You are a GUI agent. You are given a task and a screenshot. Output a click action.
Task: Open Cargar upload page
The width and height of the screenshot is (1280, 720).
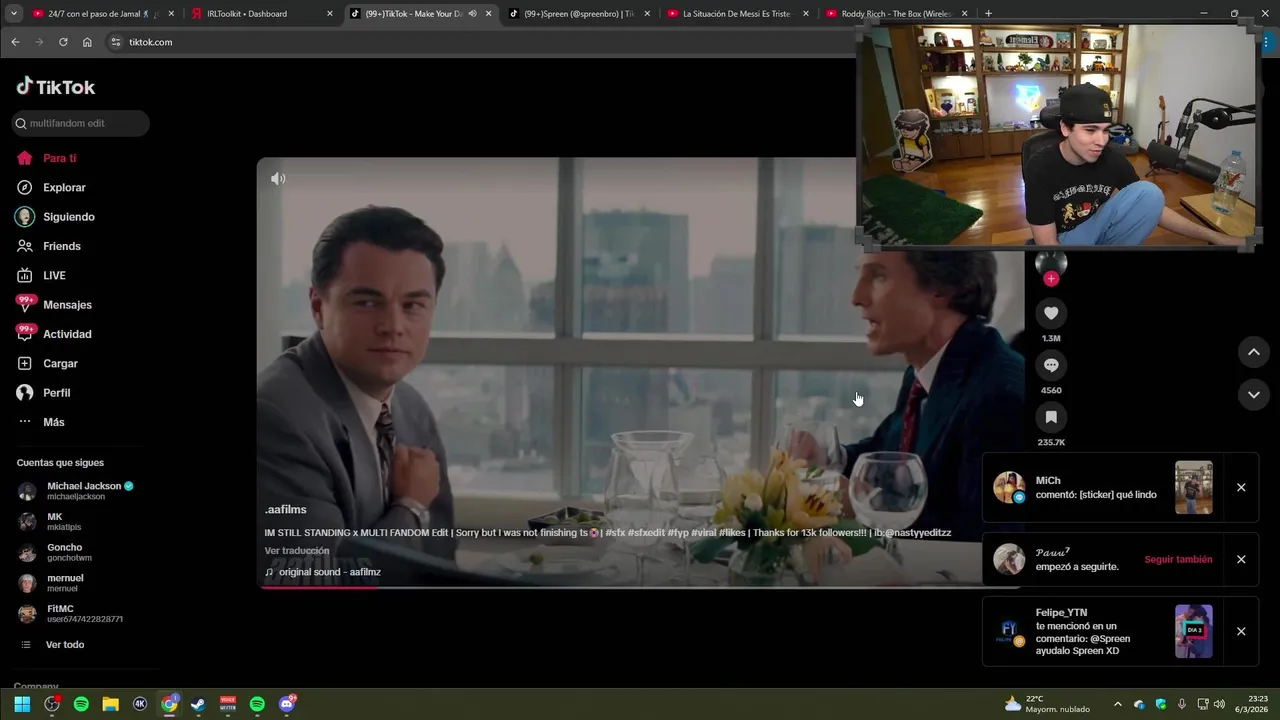60,363
